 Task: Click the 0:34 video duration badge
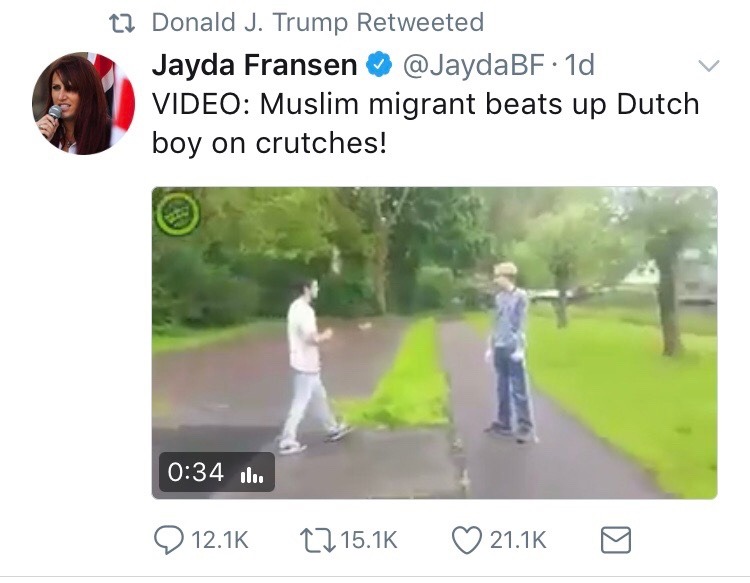(217, 472)
